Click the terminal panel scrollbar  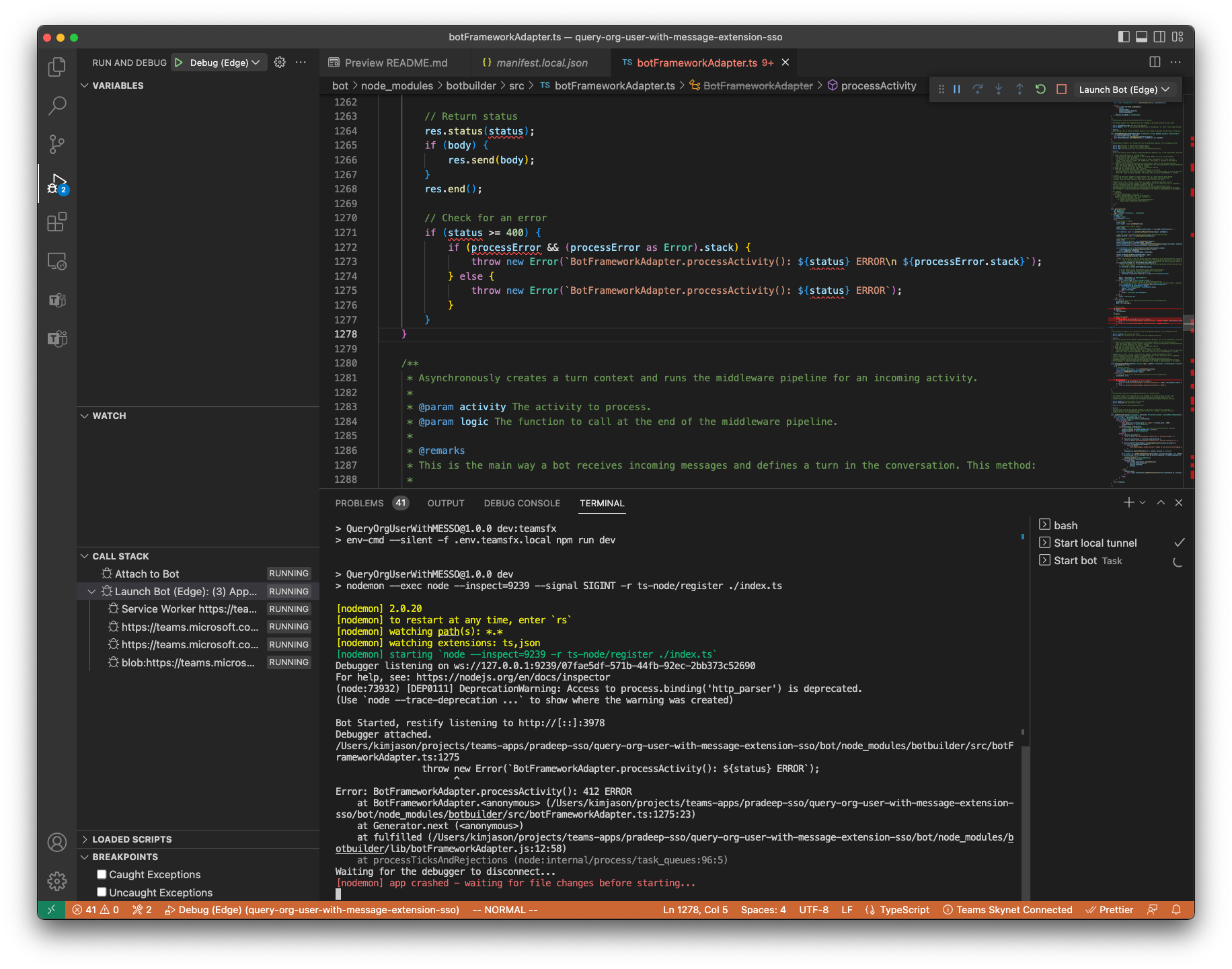coord(1025,824)
